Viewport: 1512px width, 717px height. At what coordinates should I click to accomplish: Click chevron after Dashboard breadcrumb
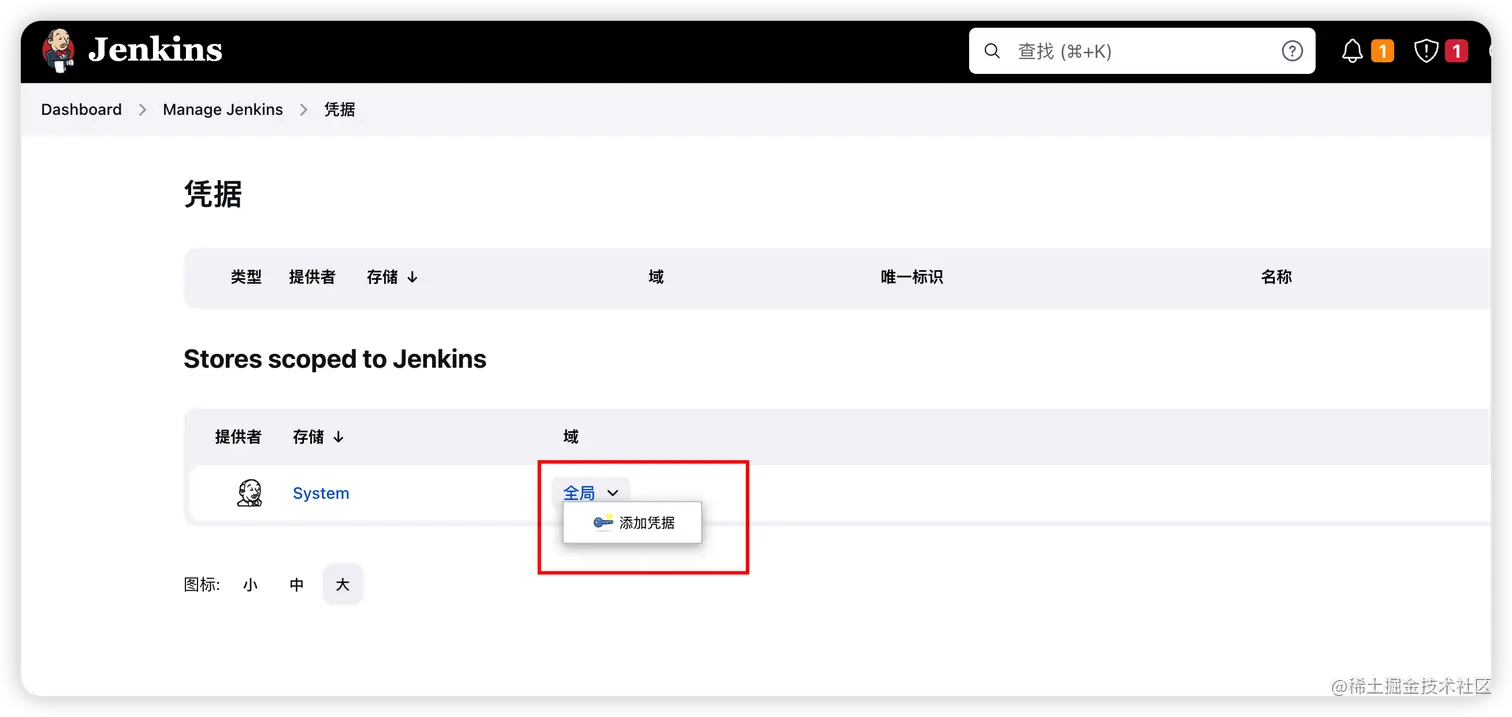[x=142, y=110]
